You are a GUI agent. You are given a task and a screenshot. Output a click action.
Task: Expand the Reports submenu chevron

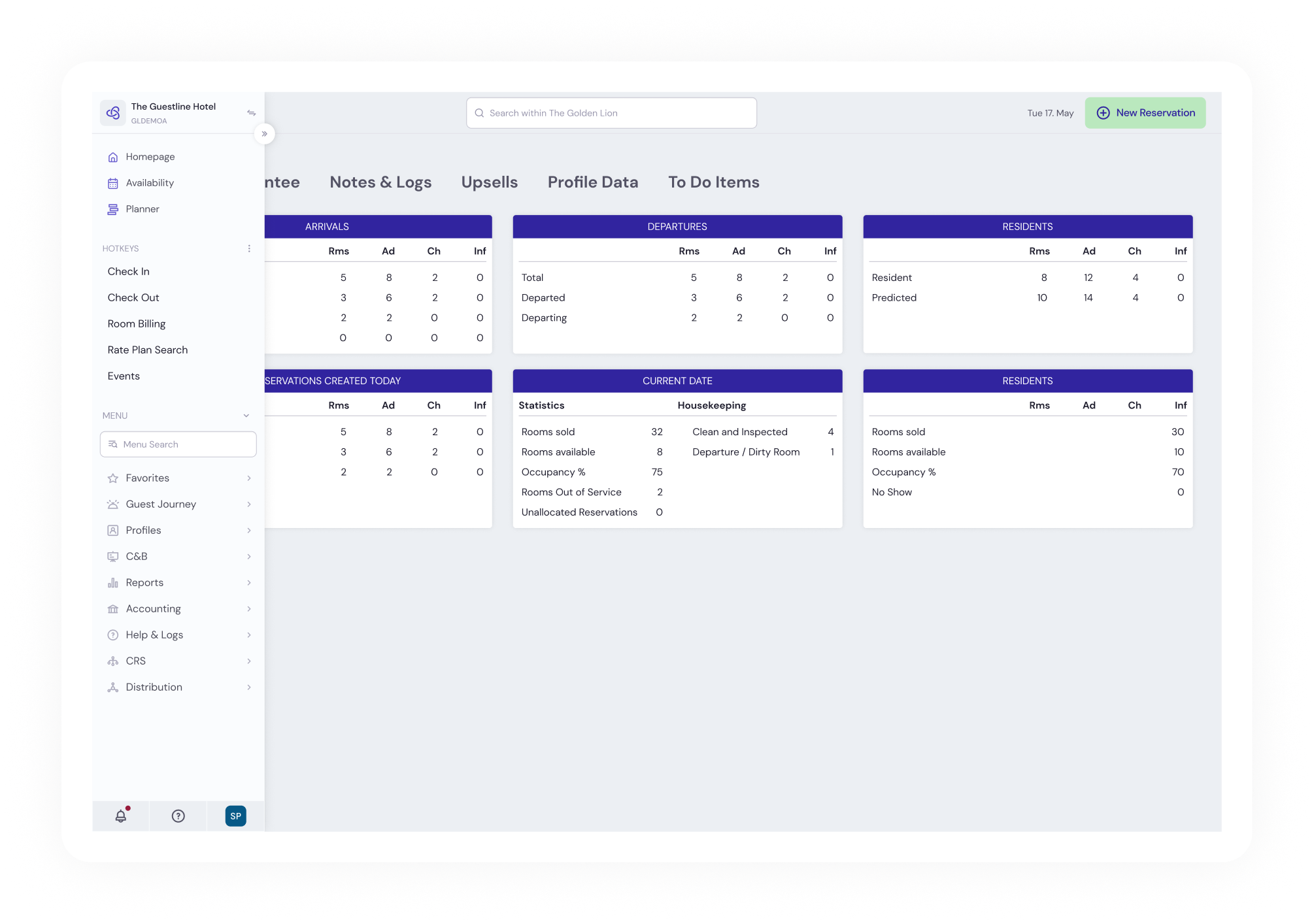pos(249,583)
